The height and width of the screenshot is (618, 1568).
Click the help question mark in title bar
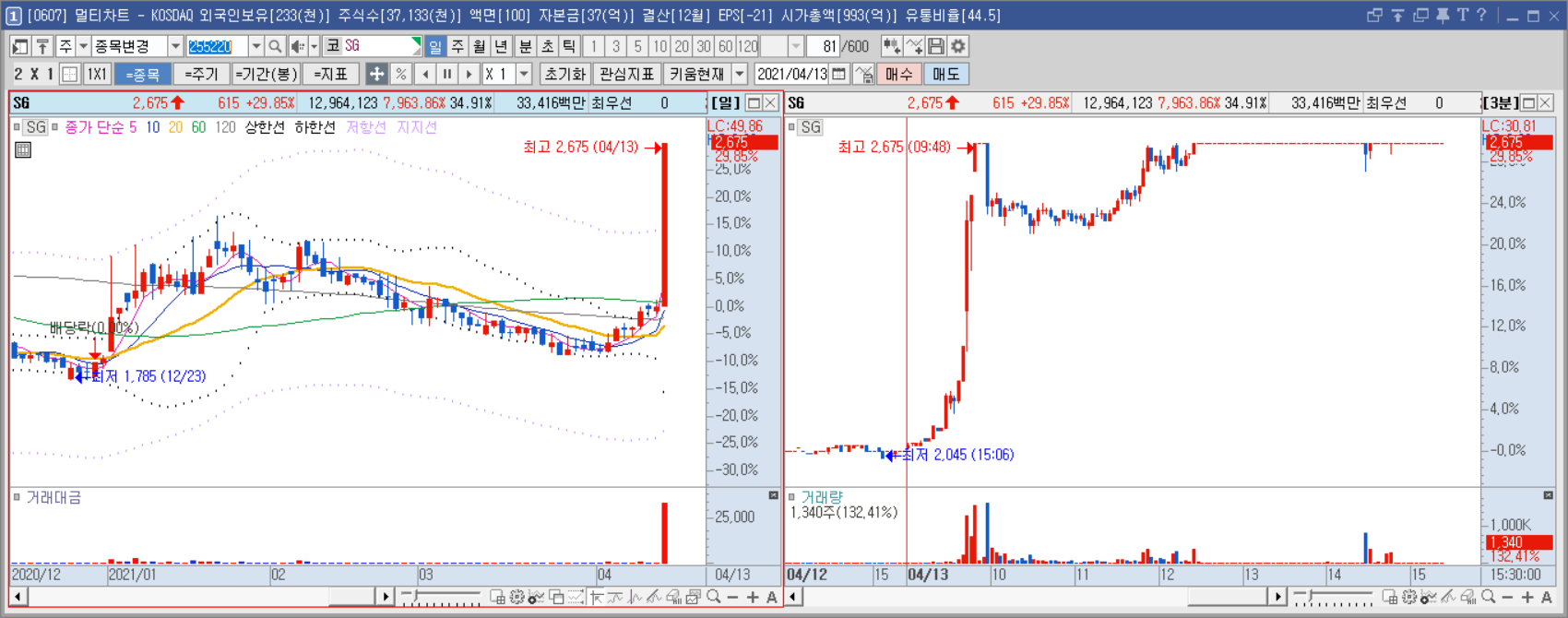[1481, 15]
